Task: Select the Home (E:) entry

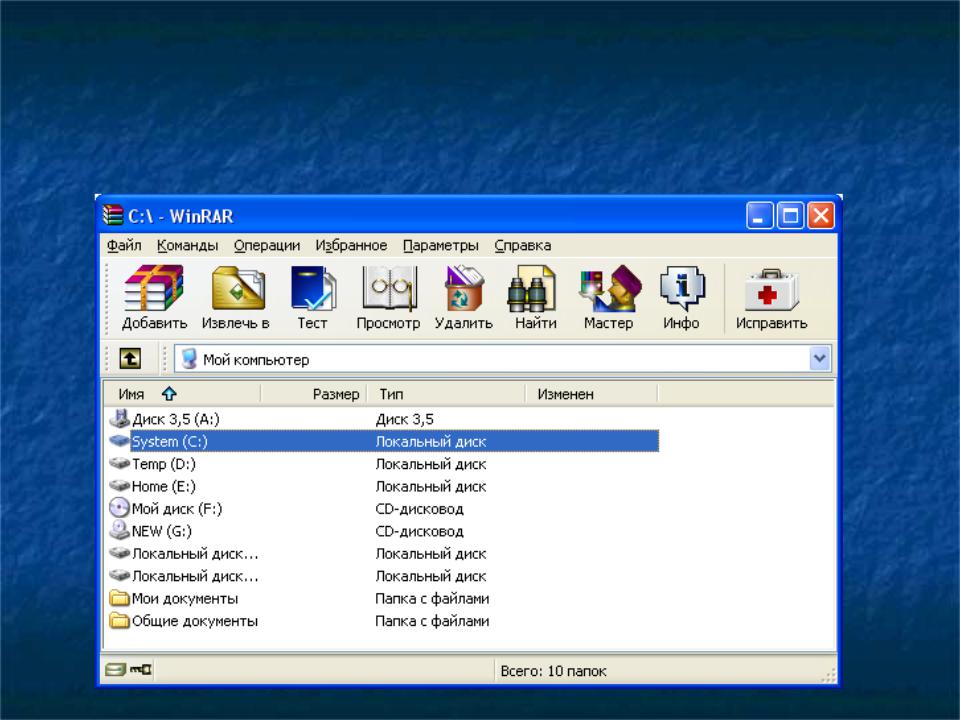Action: [163, 487]
